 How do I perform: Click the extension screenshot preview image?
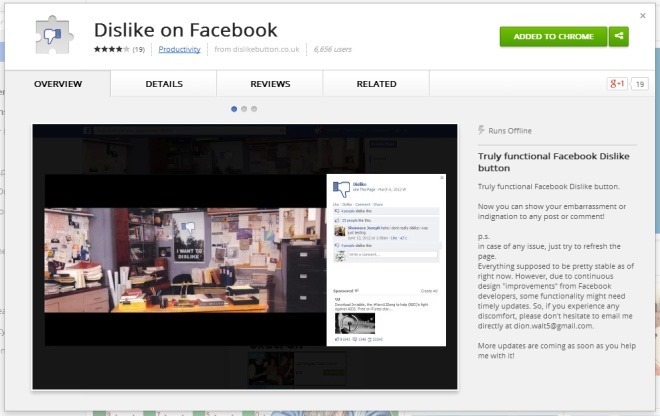[x=245, y=257]
